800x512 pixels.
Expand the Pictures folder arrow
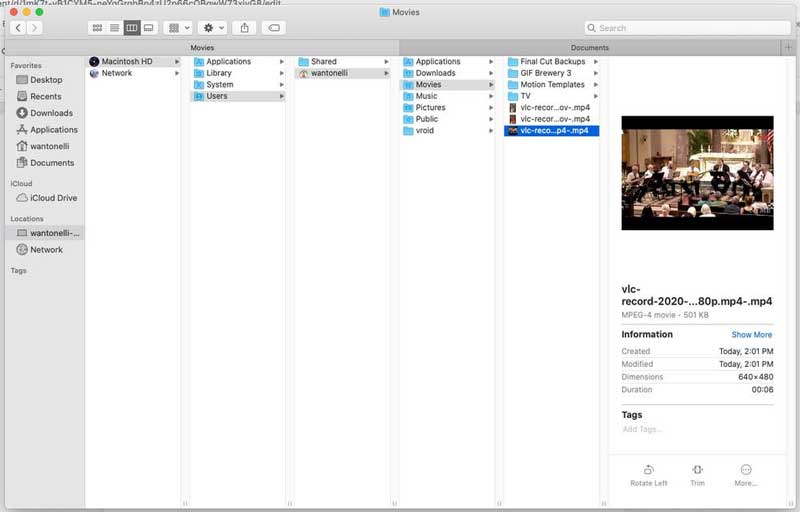click(491, 108)
